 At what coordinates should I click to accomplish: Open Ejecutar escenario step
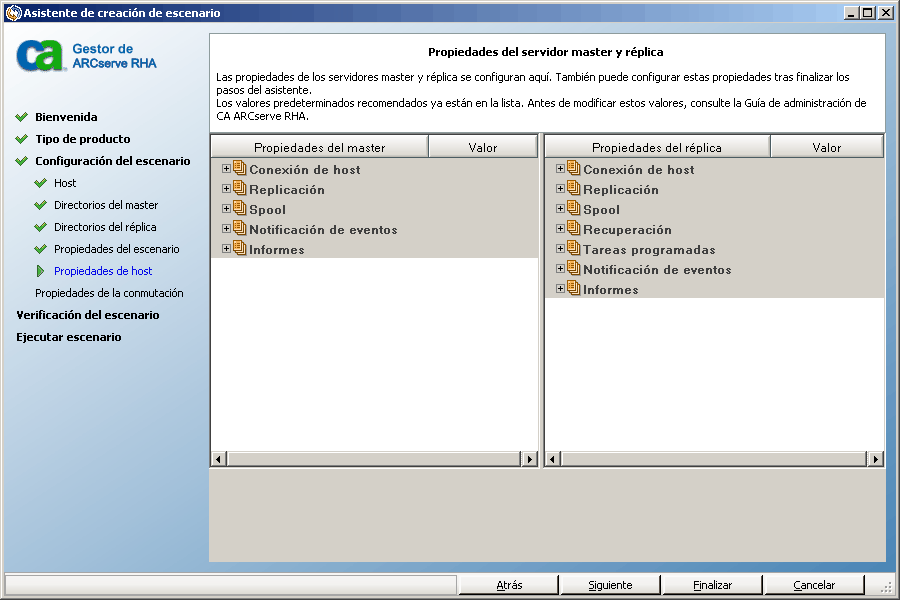click(69, 337)
